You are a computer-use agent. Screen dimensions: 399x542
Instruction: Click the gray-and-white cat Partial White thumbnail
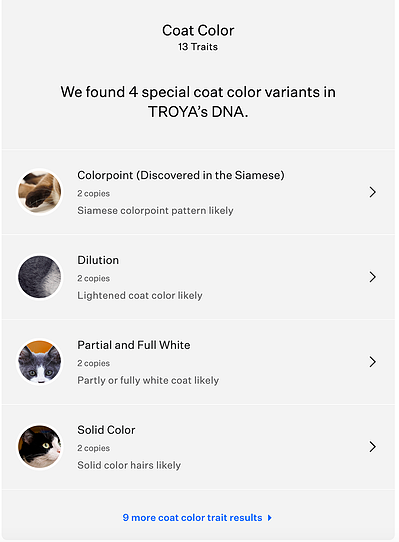(39, 362)
